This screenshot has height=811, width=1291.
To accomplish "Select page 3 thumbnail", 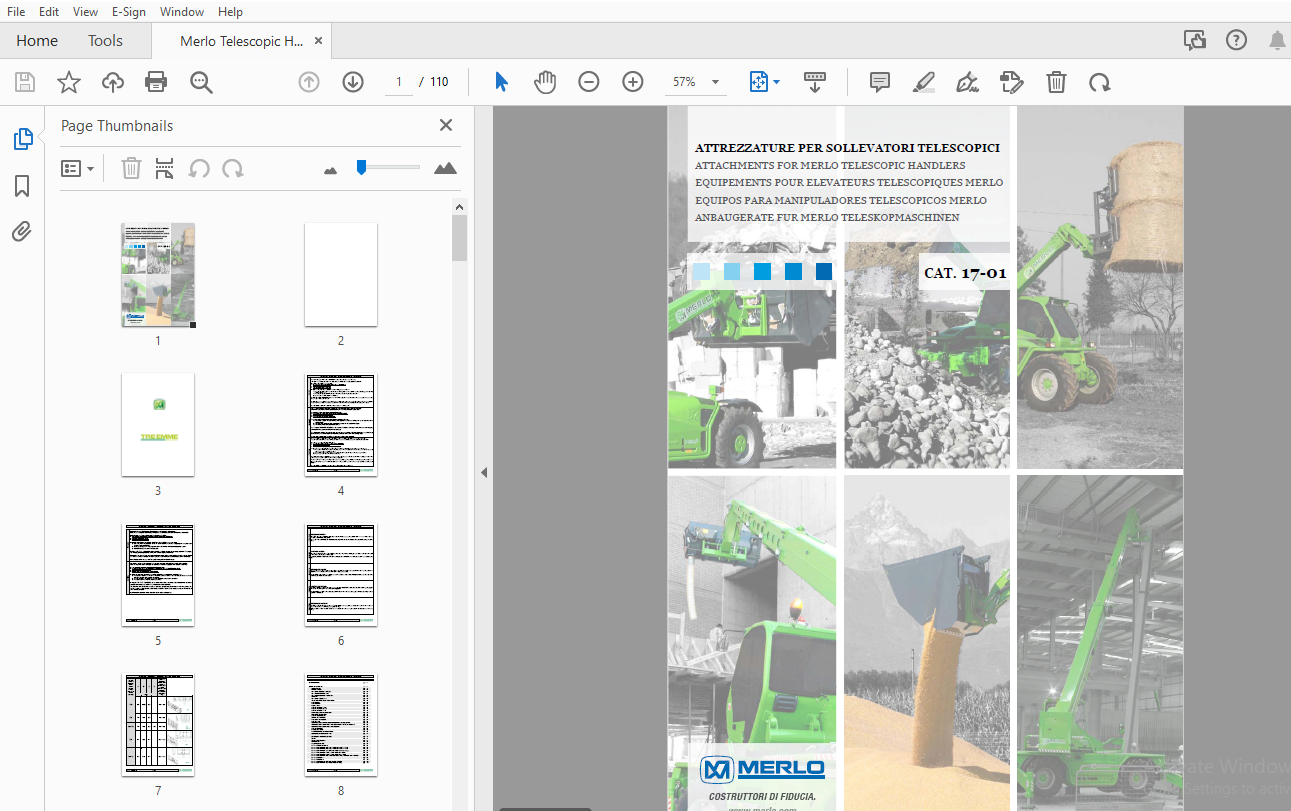I will point(158,424).
